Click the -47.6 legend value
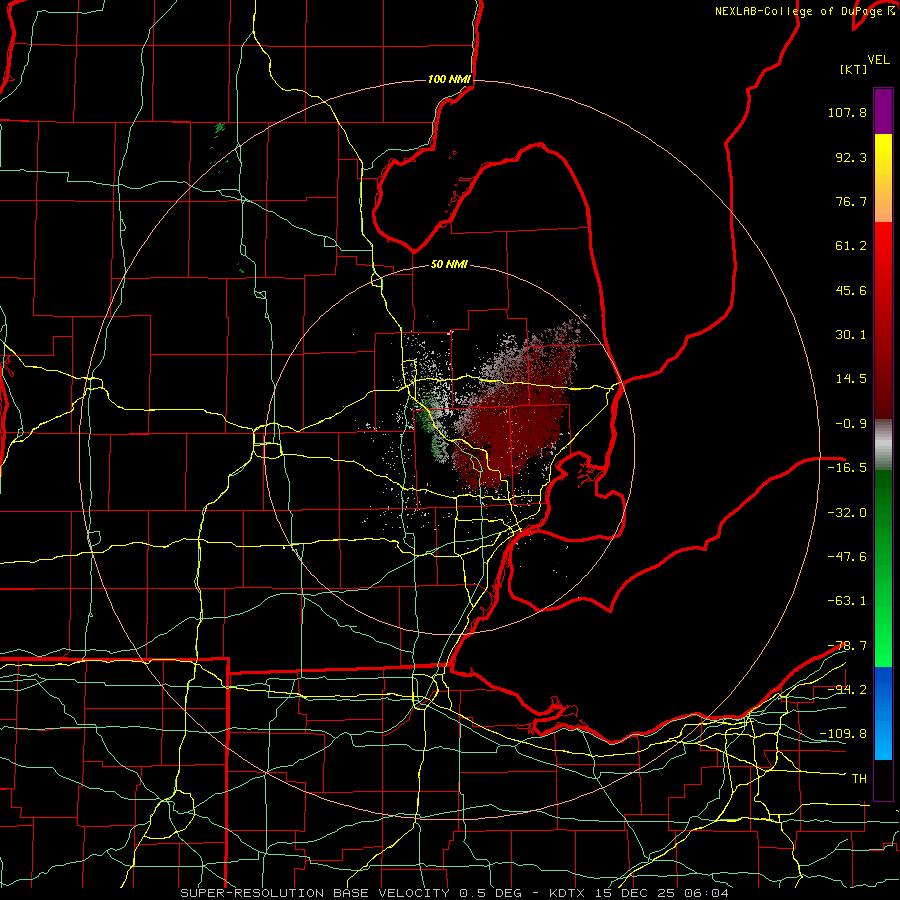The height and width of the screenshot is (900, 900). tap(847, 557)
